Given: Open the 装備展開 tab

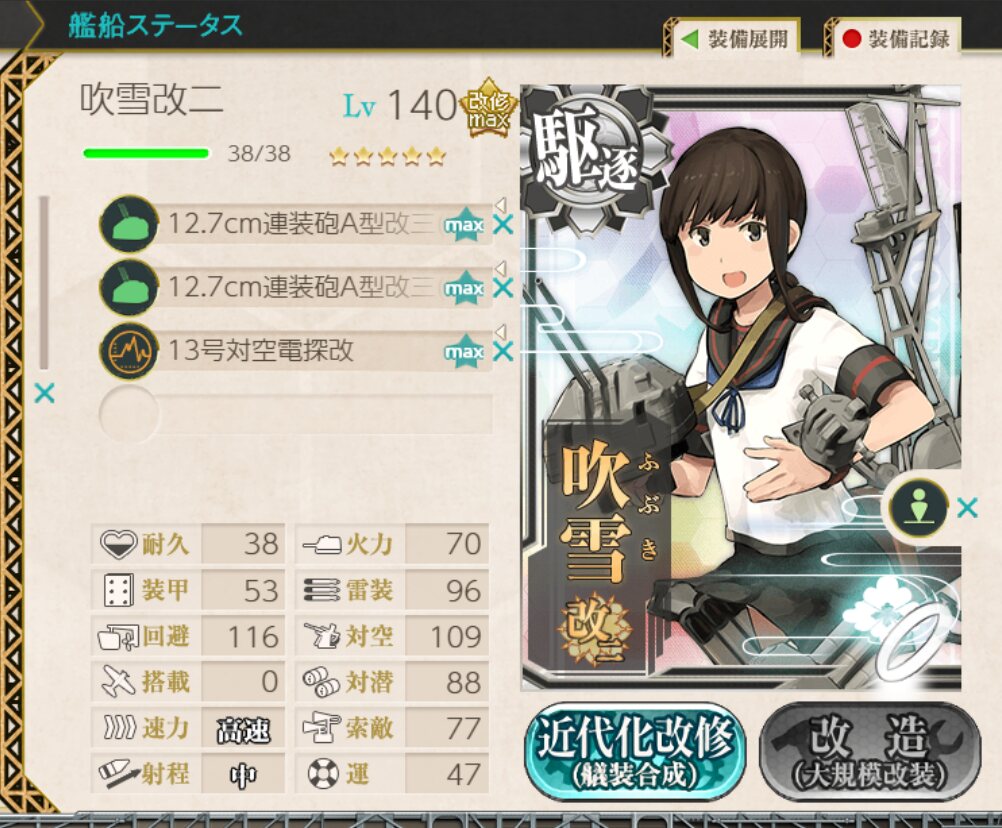Looking at the screenshot, I should tap(735, 39).
